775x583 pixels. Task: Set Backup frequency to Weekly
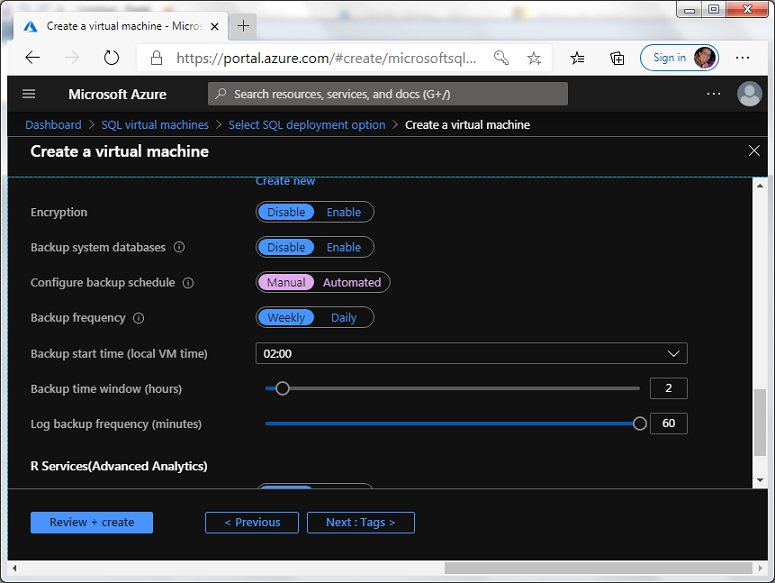pos(286,317)
